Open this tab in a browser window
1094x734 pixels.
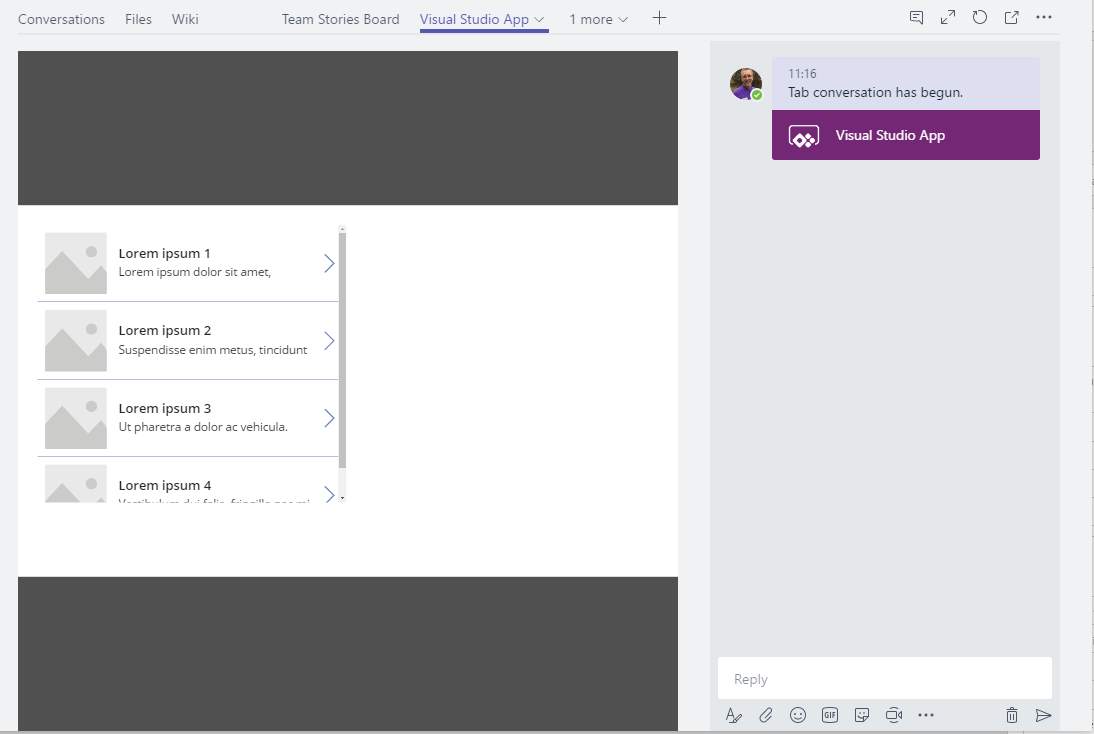(x=1011, y=17)
